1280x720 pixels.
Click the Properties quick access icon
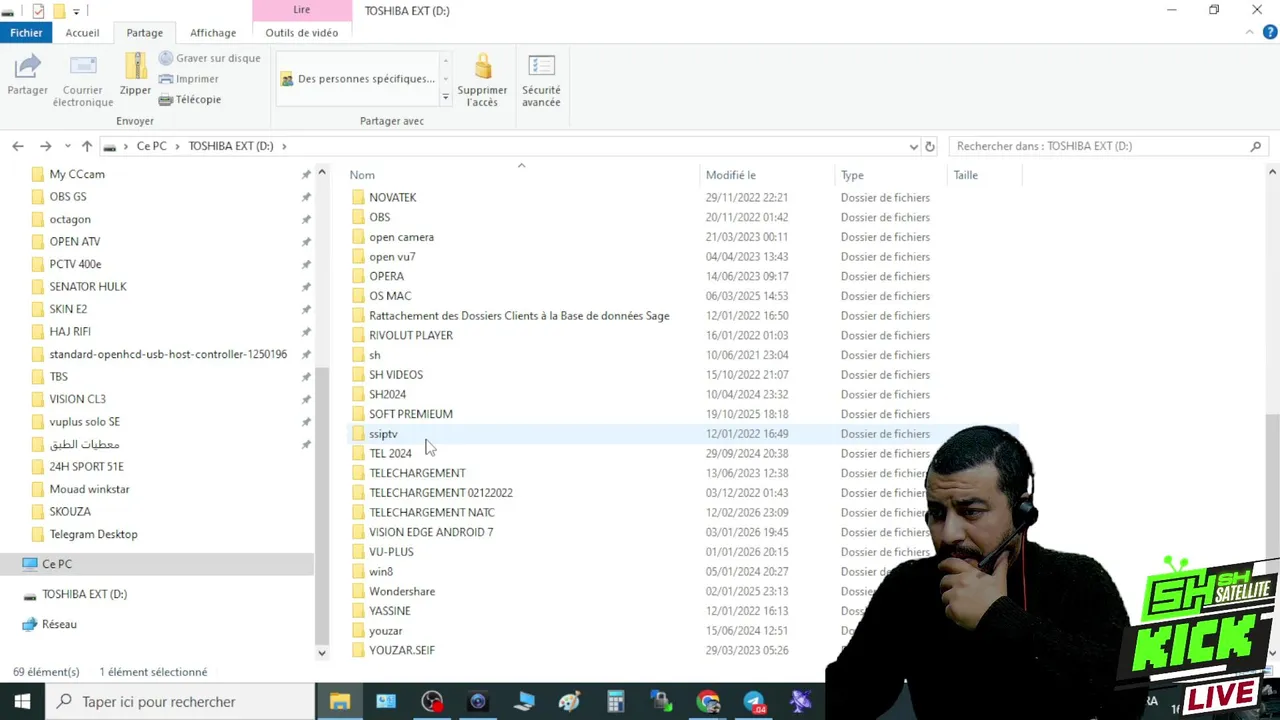point(38,11)
